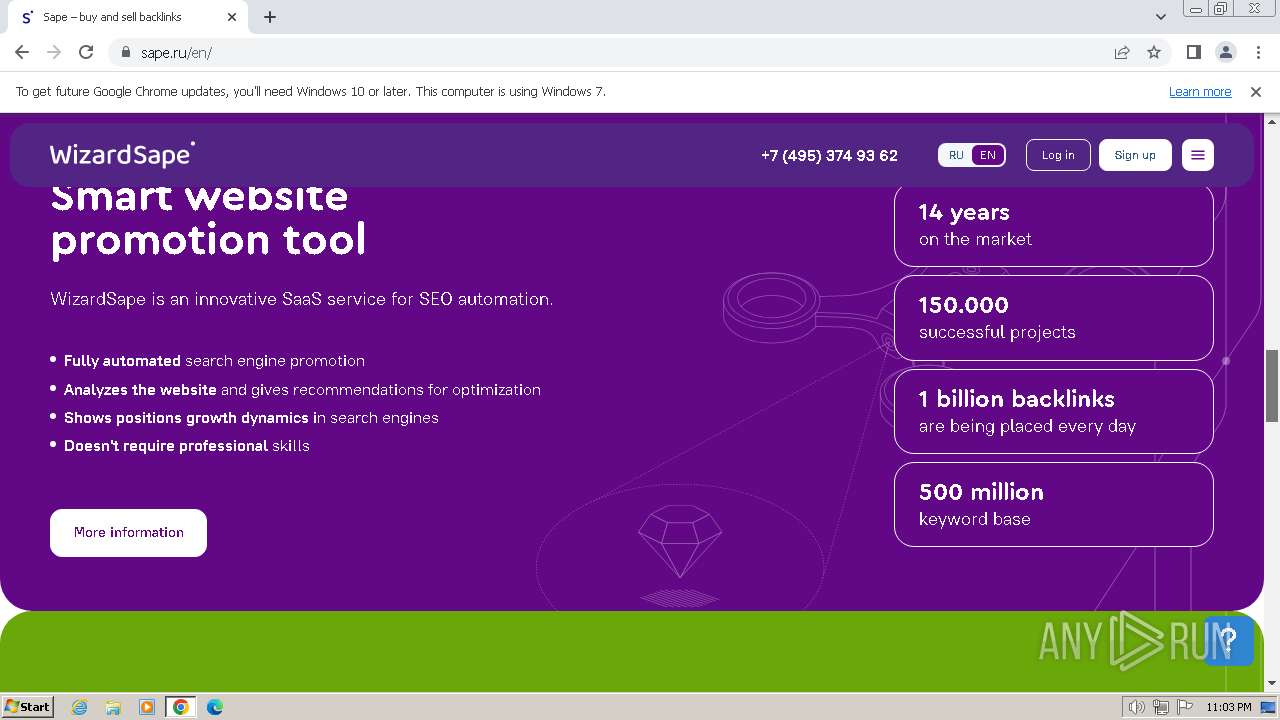
Task: Open the Windows Start menu
Action: [x=27, y=706]
